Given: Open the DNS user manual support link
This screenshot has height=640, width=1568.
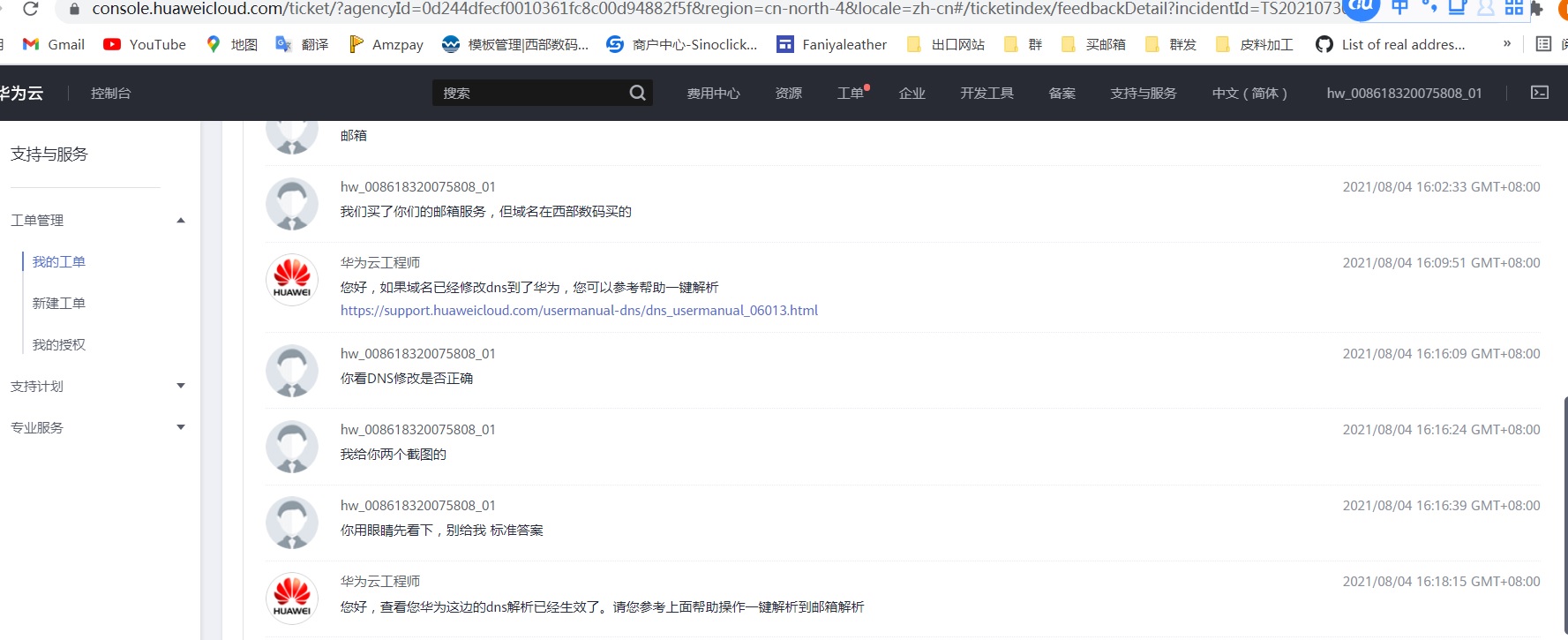Looking at the screenshot, I should tap(579, 310).
